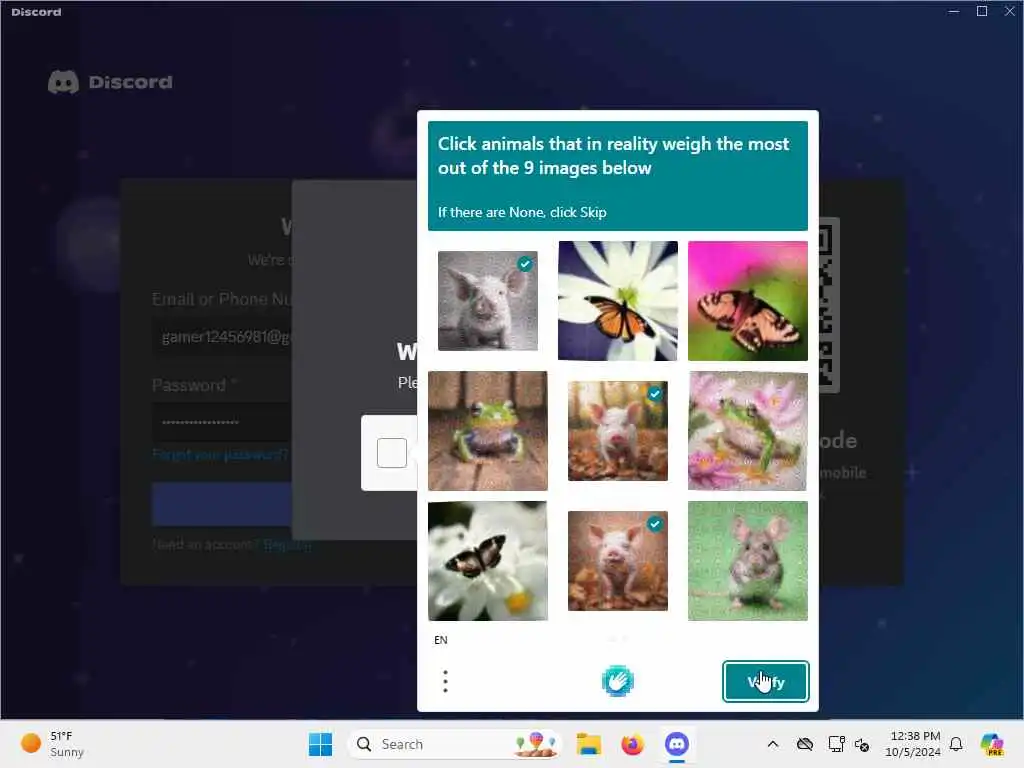
Task: Open the notifications bell icon
Action: coord(956,744)
